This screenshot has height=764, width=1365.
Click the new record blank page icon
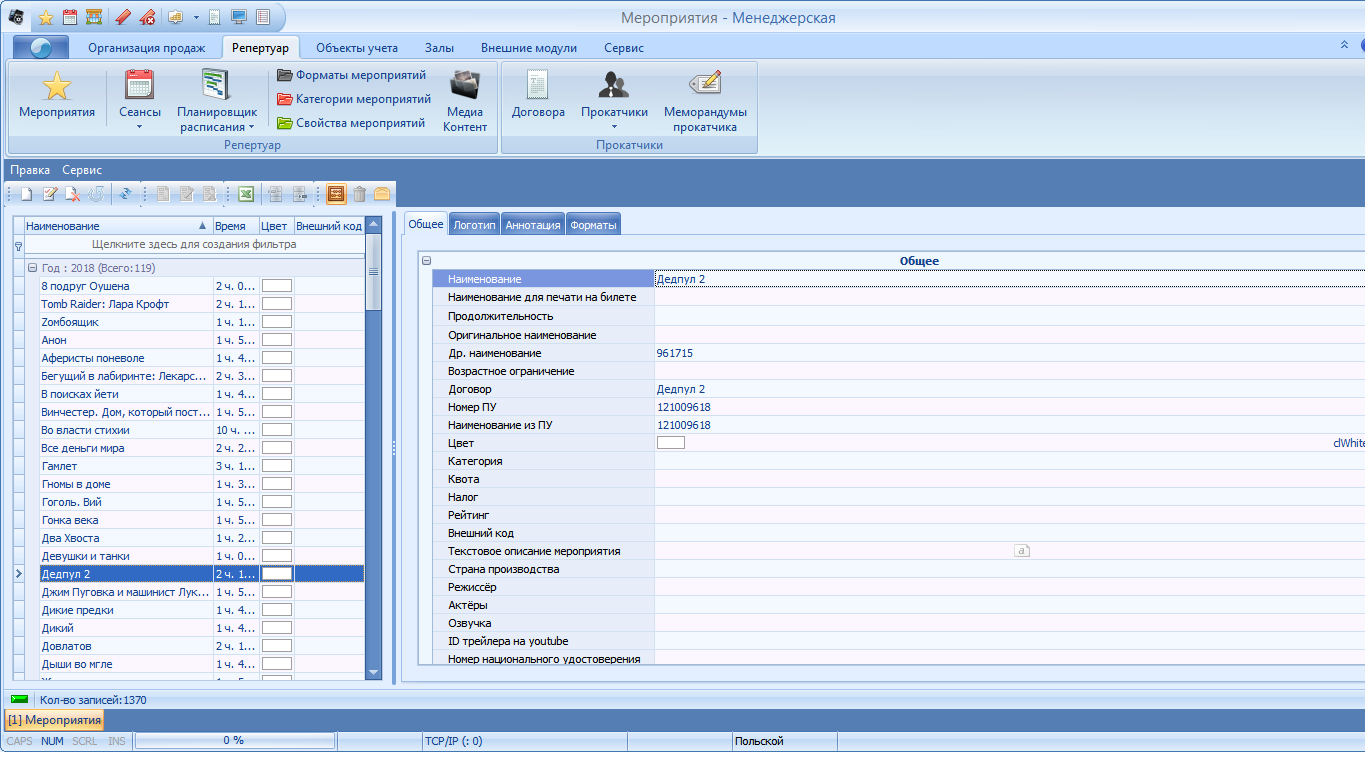click(x=27, y=194)
